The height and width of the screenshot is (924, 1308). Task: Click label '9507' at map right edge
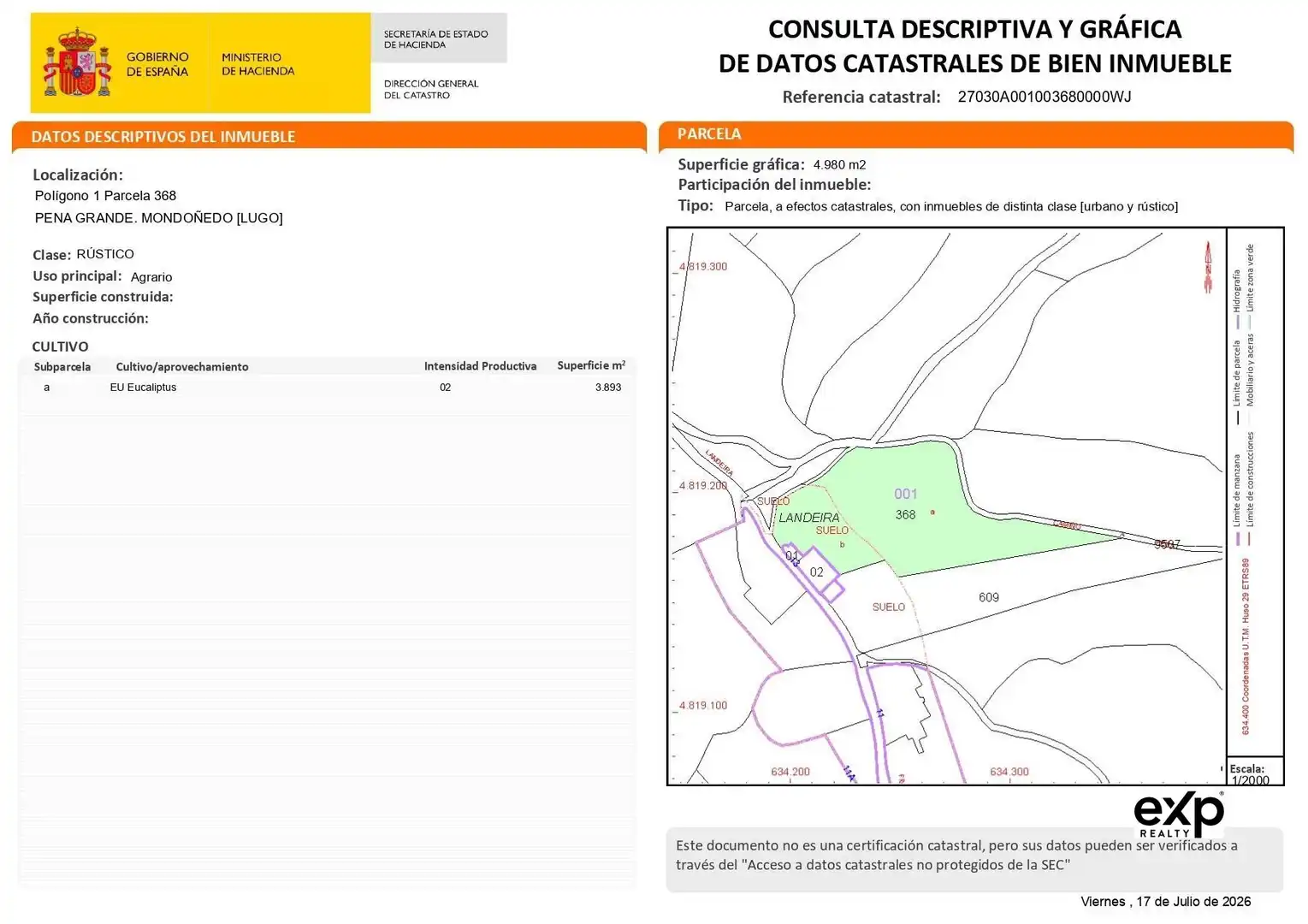pos(1167,544)
